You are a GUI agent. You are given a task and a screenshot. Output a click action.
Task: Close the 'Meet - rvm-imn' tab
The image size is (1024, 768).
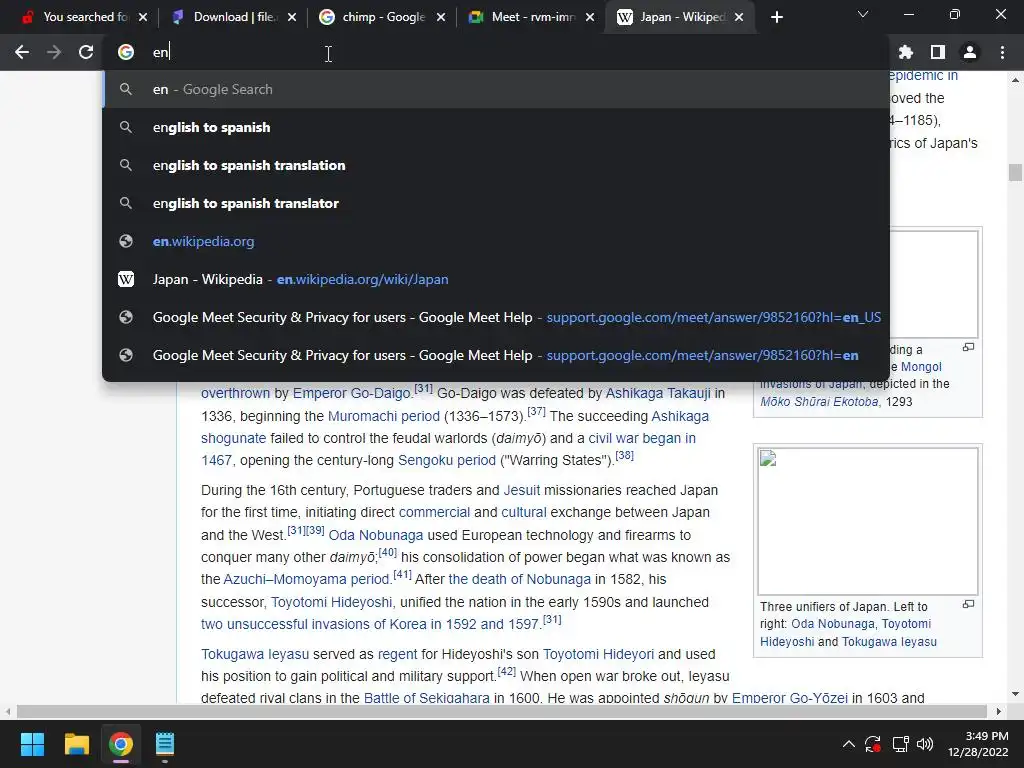590,18
